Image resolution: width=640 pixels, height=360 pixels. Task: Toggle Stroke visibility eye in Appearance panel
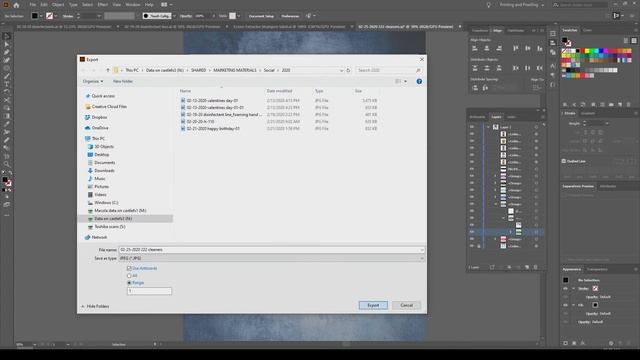tap(565, 289)
